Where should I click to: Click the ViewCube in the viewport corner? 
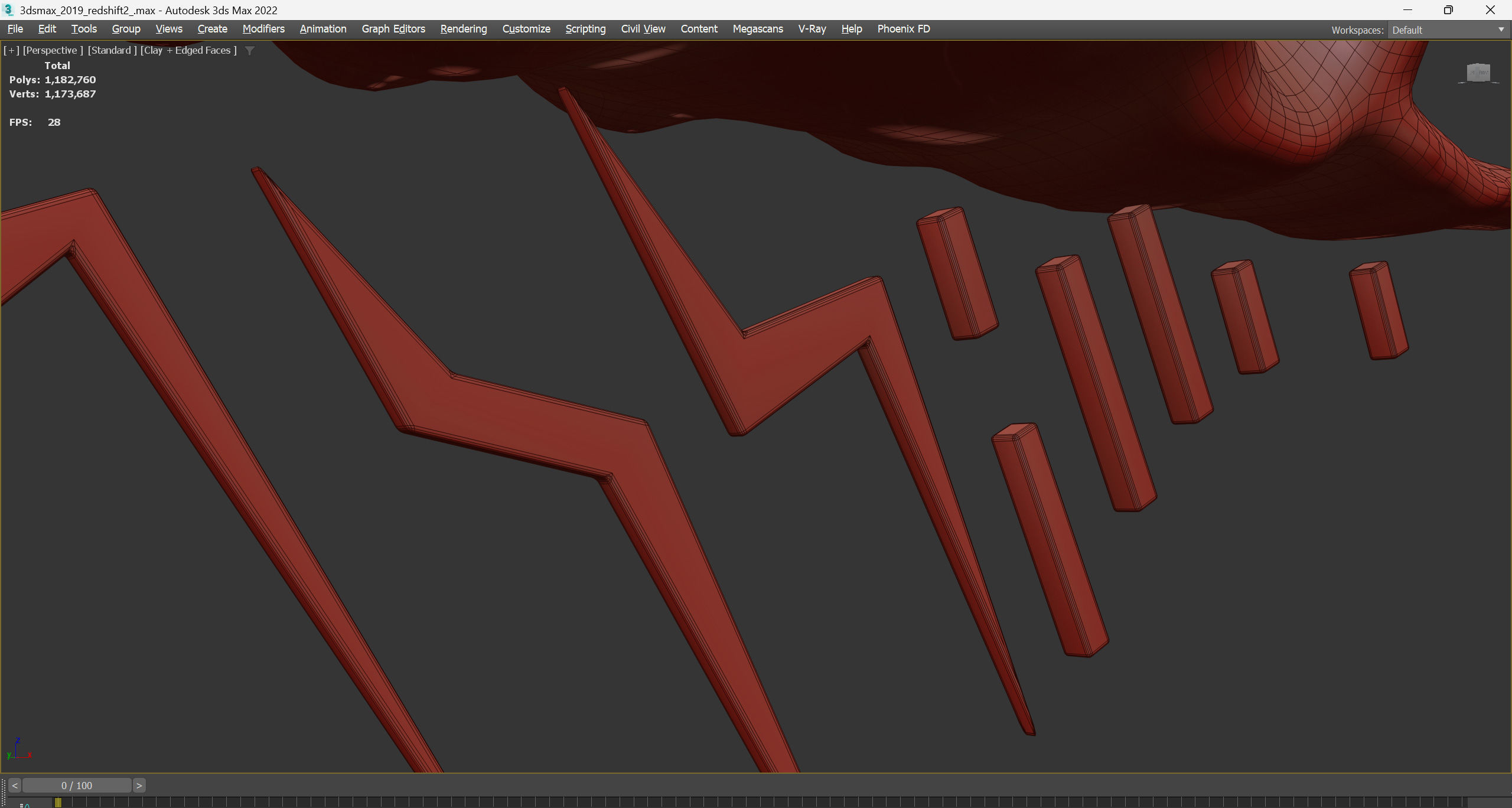click(x=1478, y=73)
